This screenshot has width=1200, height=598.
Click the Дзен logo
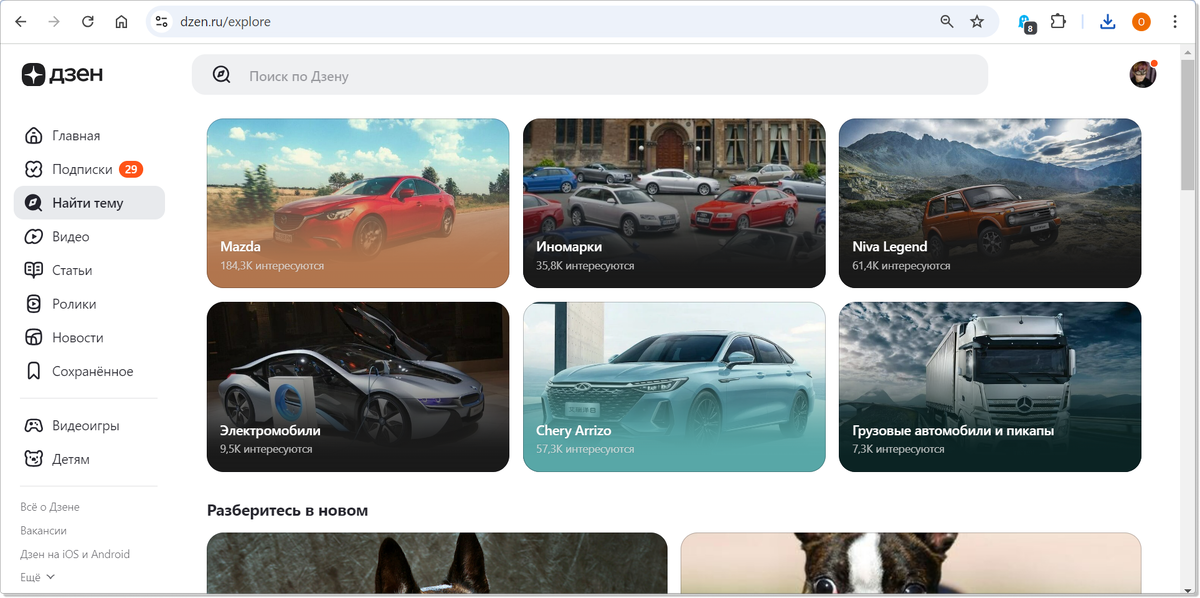[62, 74]
